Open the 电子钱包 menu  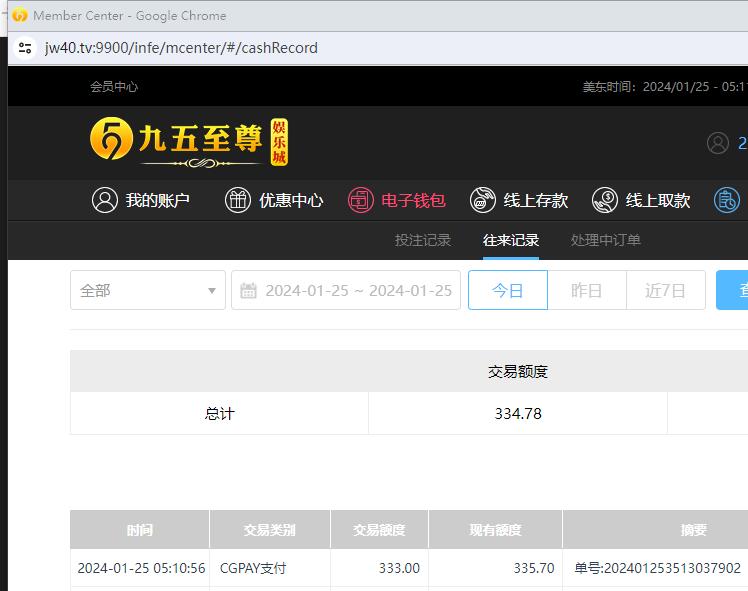pos(414,200)
